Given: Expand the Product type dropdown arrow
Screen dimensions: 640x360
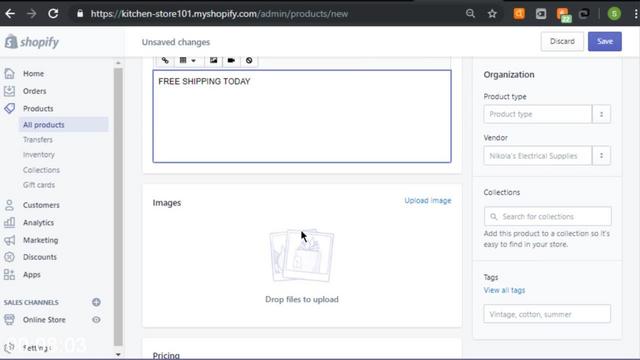Looking at the screenshot, I should pos(601,114).
